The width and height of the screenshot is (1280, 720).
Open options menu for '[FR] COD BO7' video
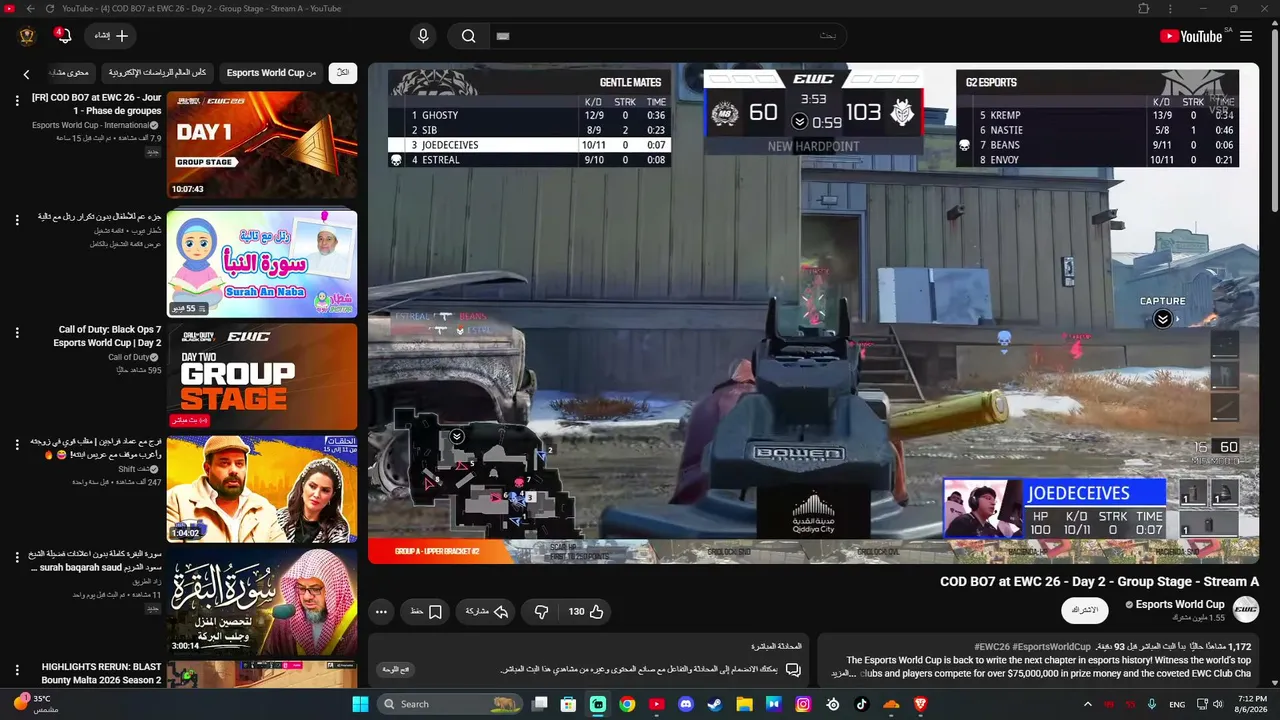[x=17, y=100]
